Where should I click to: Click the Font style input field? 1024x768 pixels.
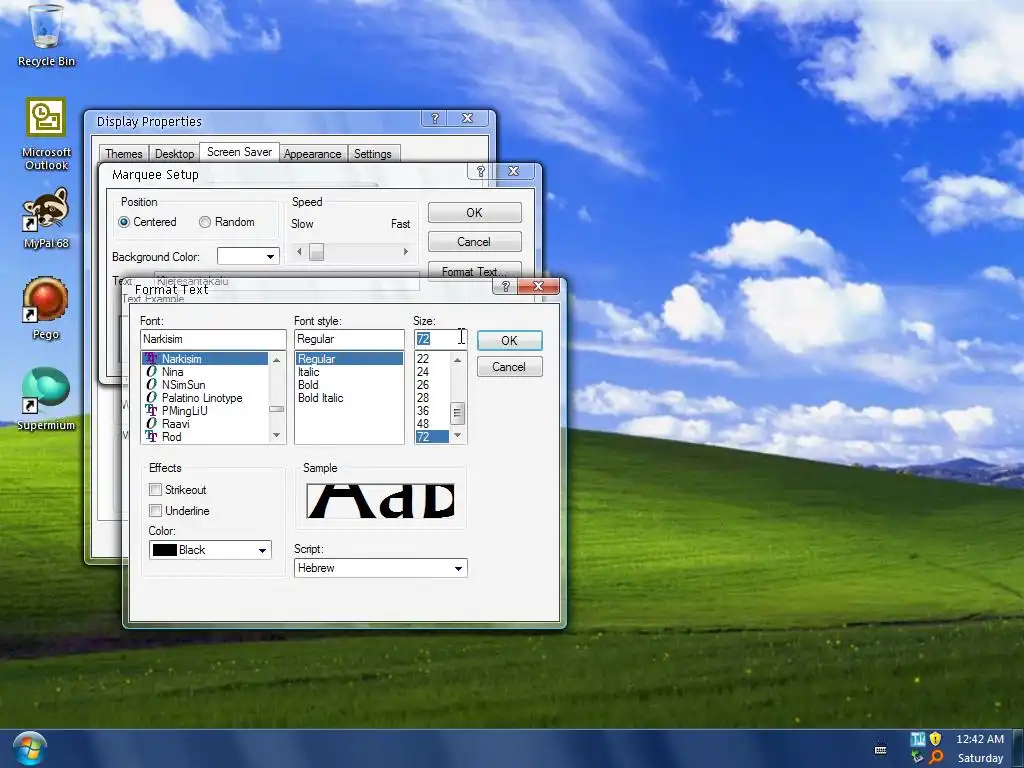349,339
